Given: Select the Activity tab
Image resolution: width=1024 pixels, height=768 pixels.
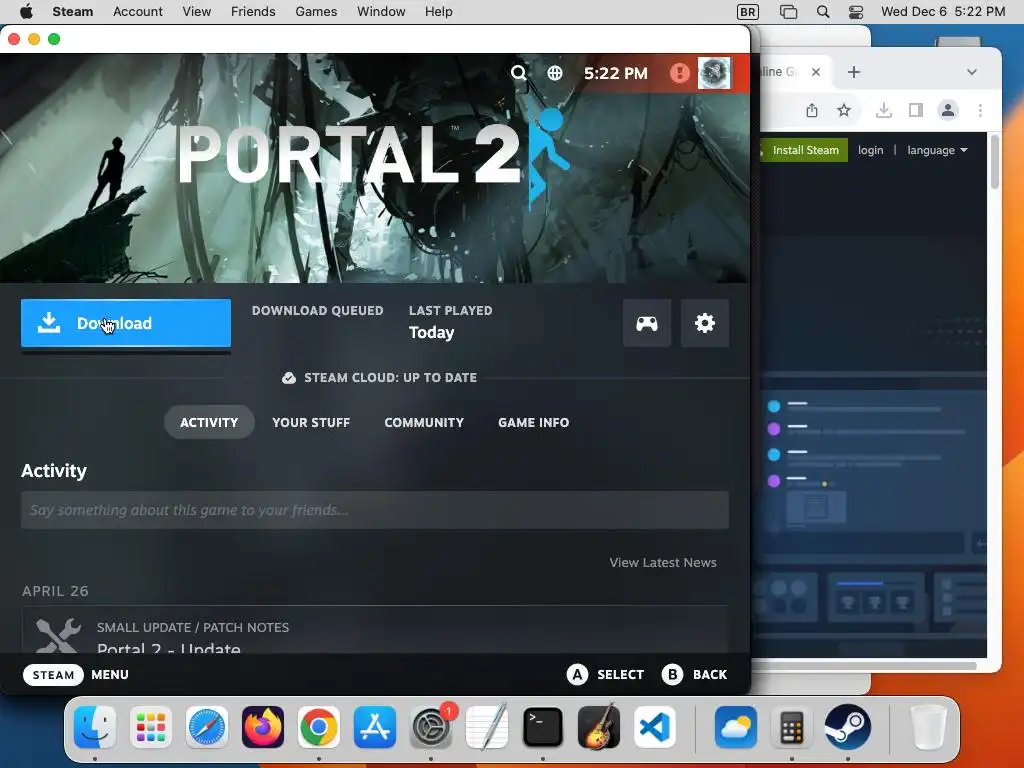Looking at the screenshot, I should (x=209, y=423).
